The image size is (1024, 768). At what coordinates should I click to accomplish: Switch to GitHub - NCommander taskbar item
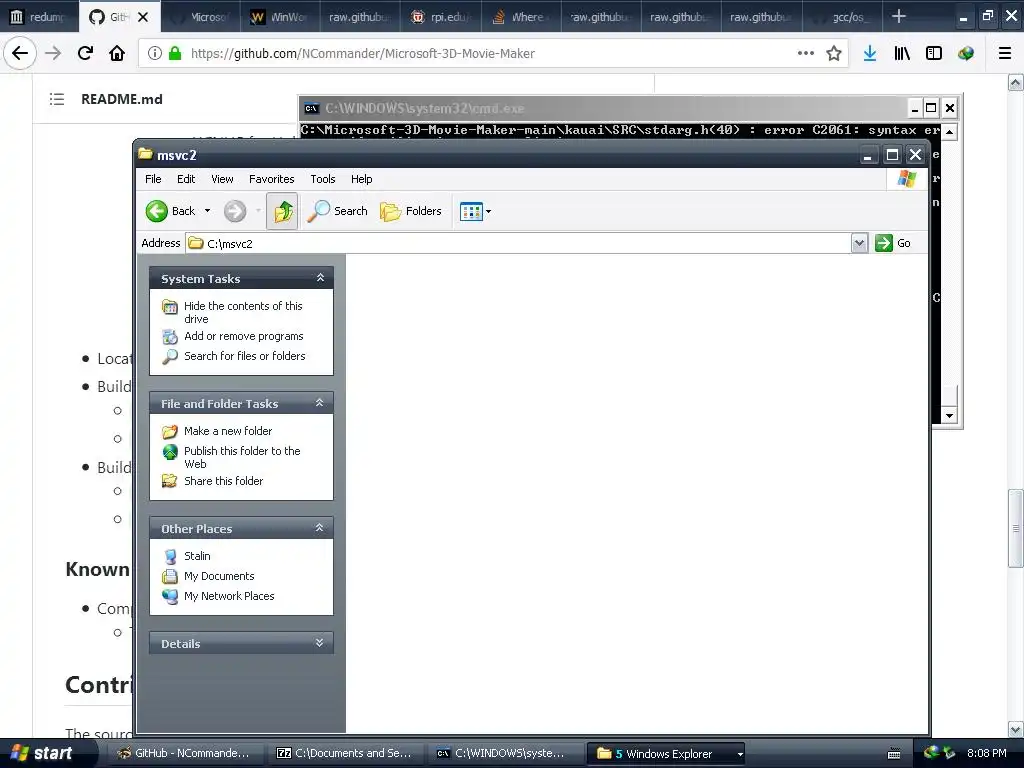click(184, 753)
